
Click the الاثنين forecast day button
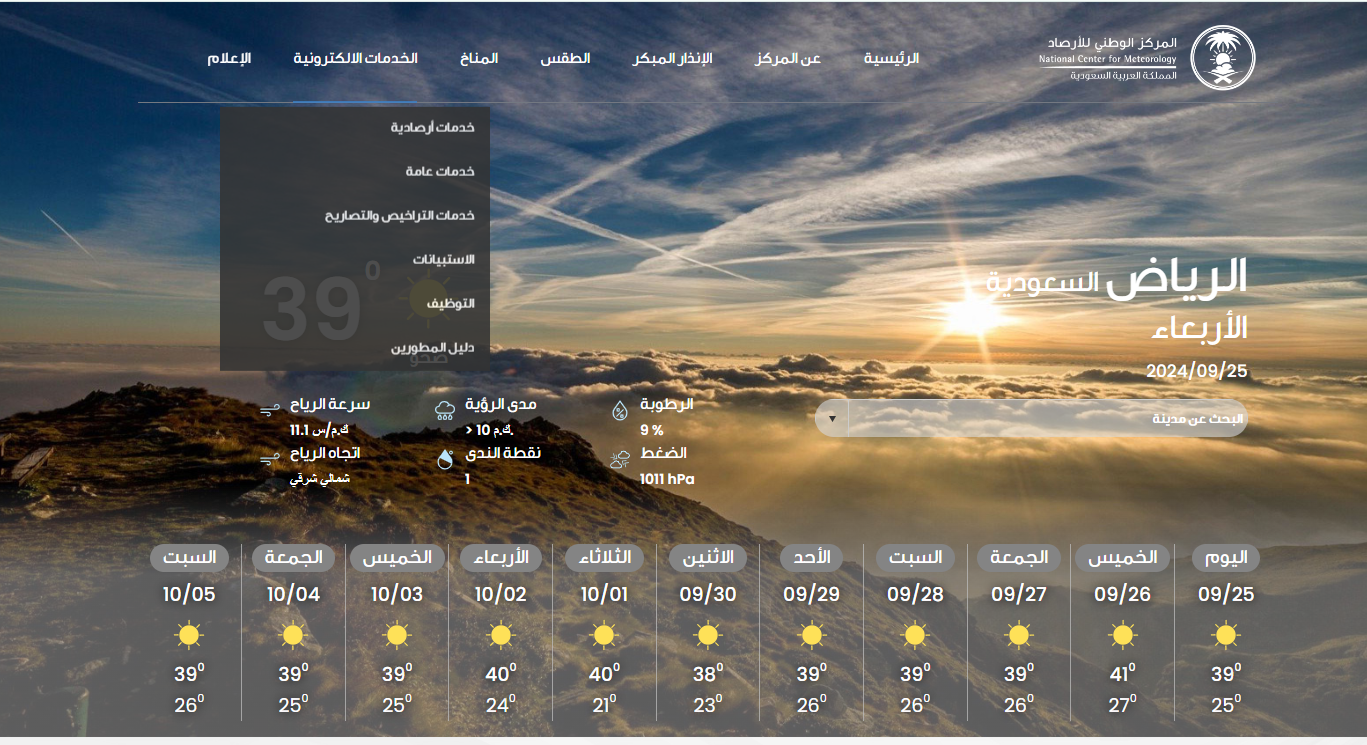(x=708, y=557)
